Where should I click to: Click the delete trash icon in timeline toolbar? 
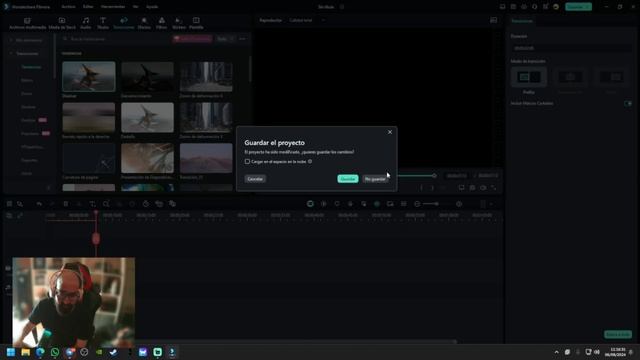65,204
